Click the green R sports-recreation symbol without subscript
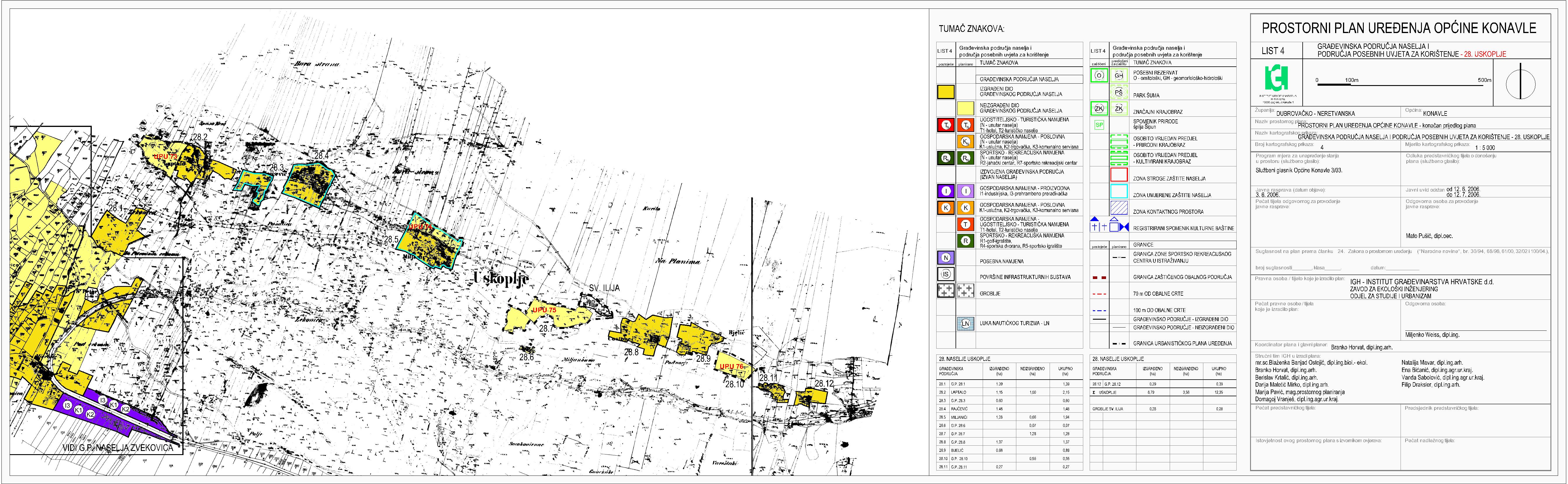 965,241
